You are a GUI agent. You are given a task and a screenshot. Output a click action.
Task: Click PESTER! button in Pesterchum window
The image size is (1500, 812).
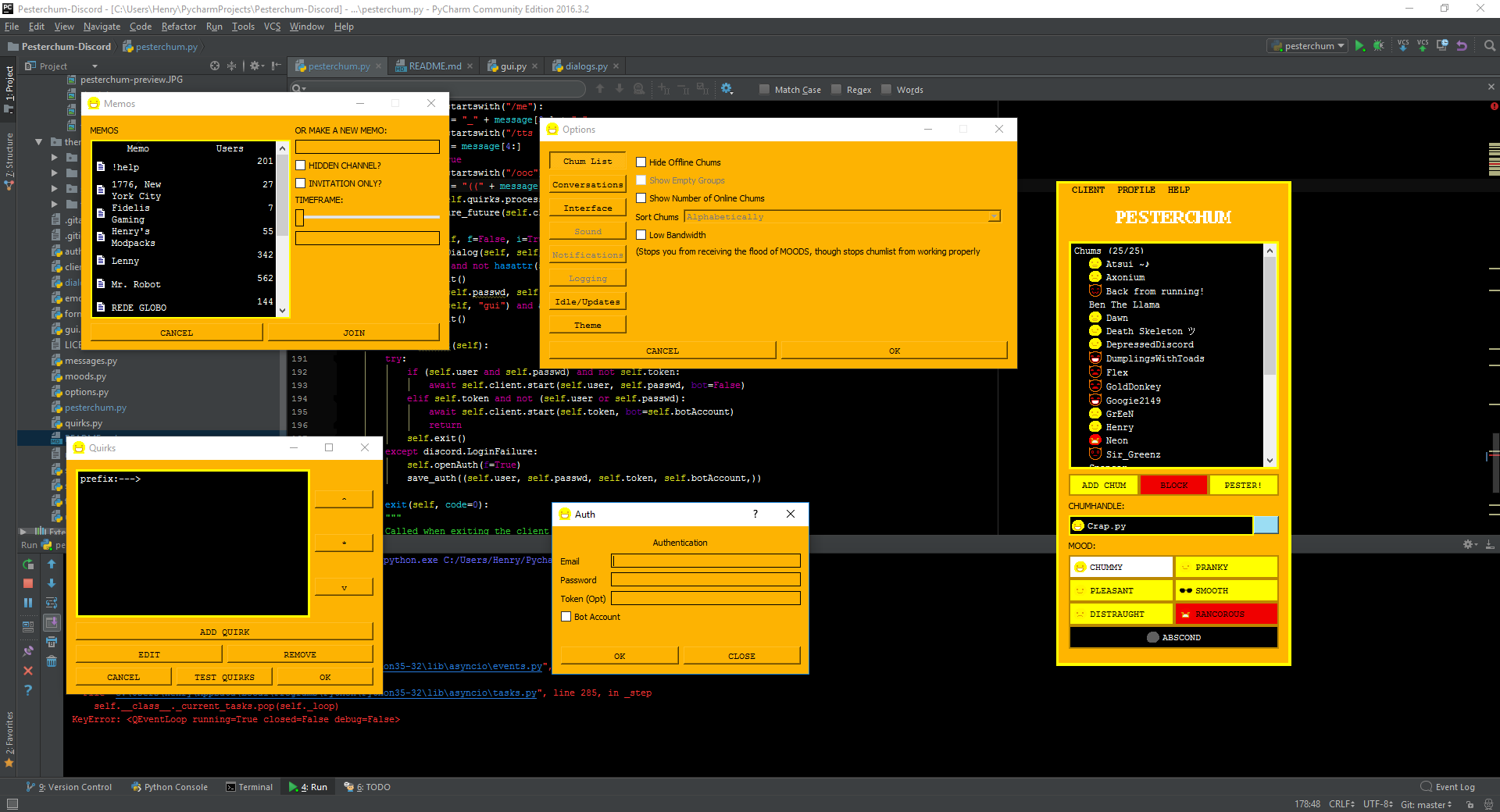(1243, 485)
